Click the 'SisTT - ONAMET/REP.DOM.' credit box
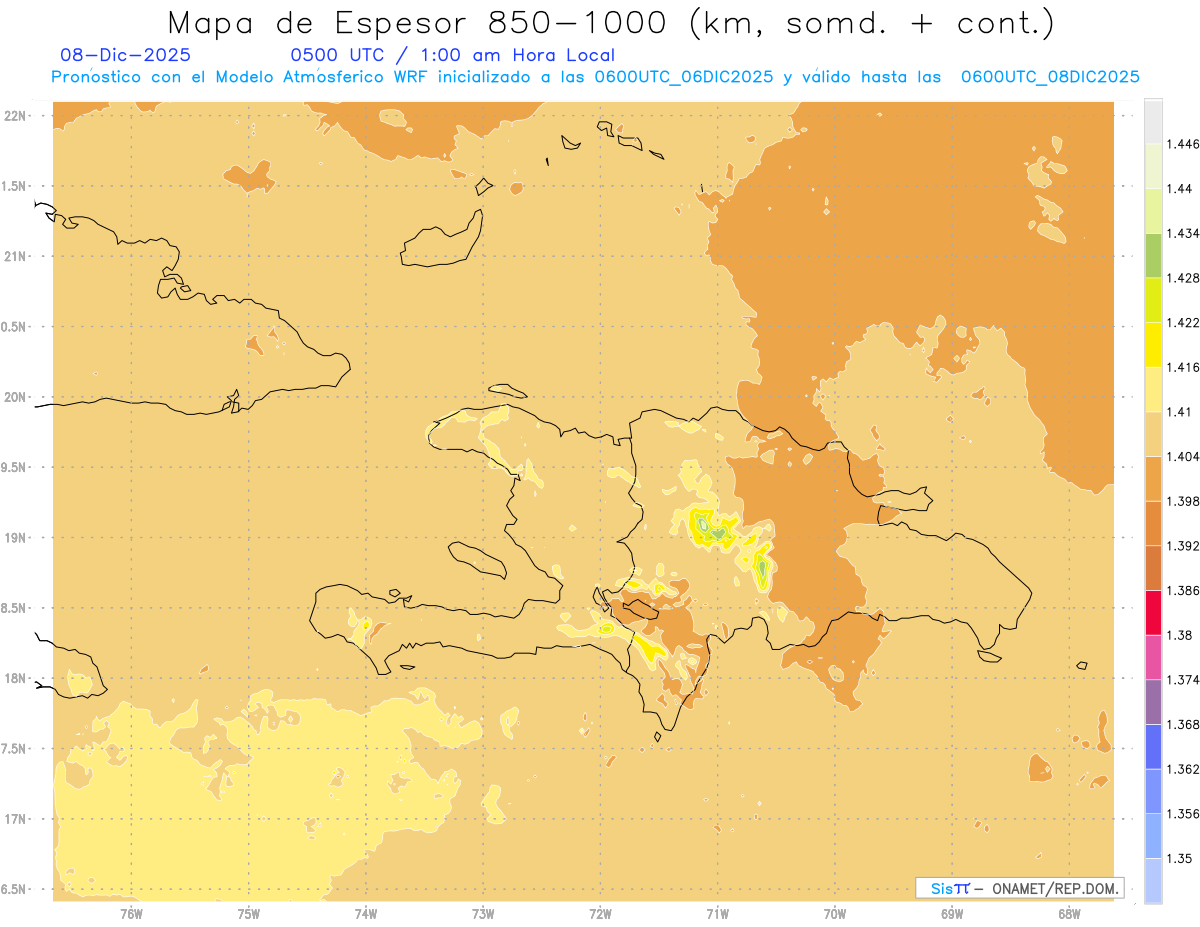Screen dimensions: 1200x927 (x=1019, y=888)
